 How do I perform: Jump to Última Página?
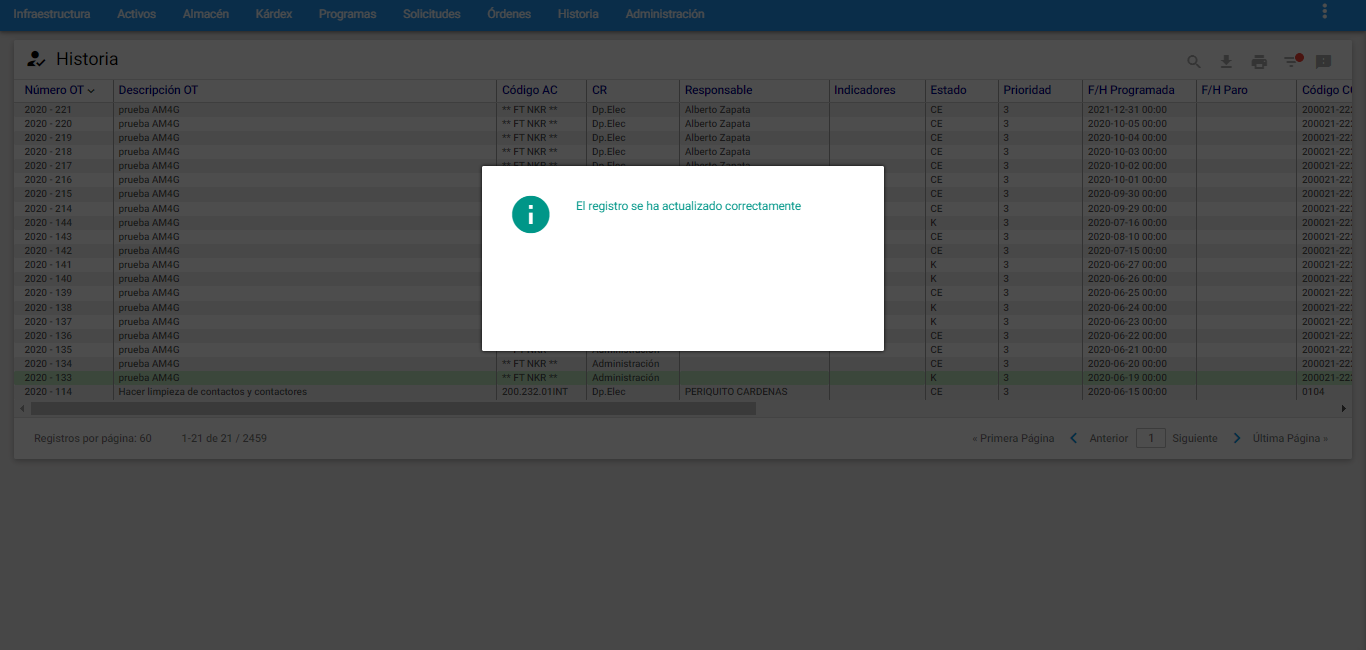(x=1291, y=438)
